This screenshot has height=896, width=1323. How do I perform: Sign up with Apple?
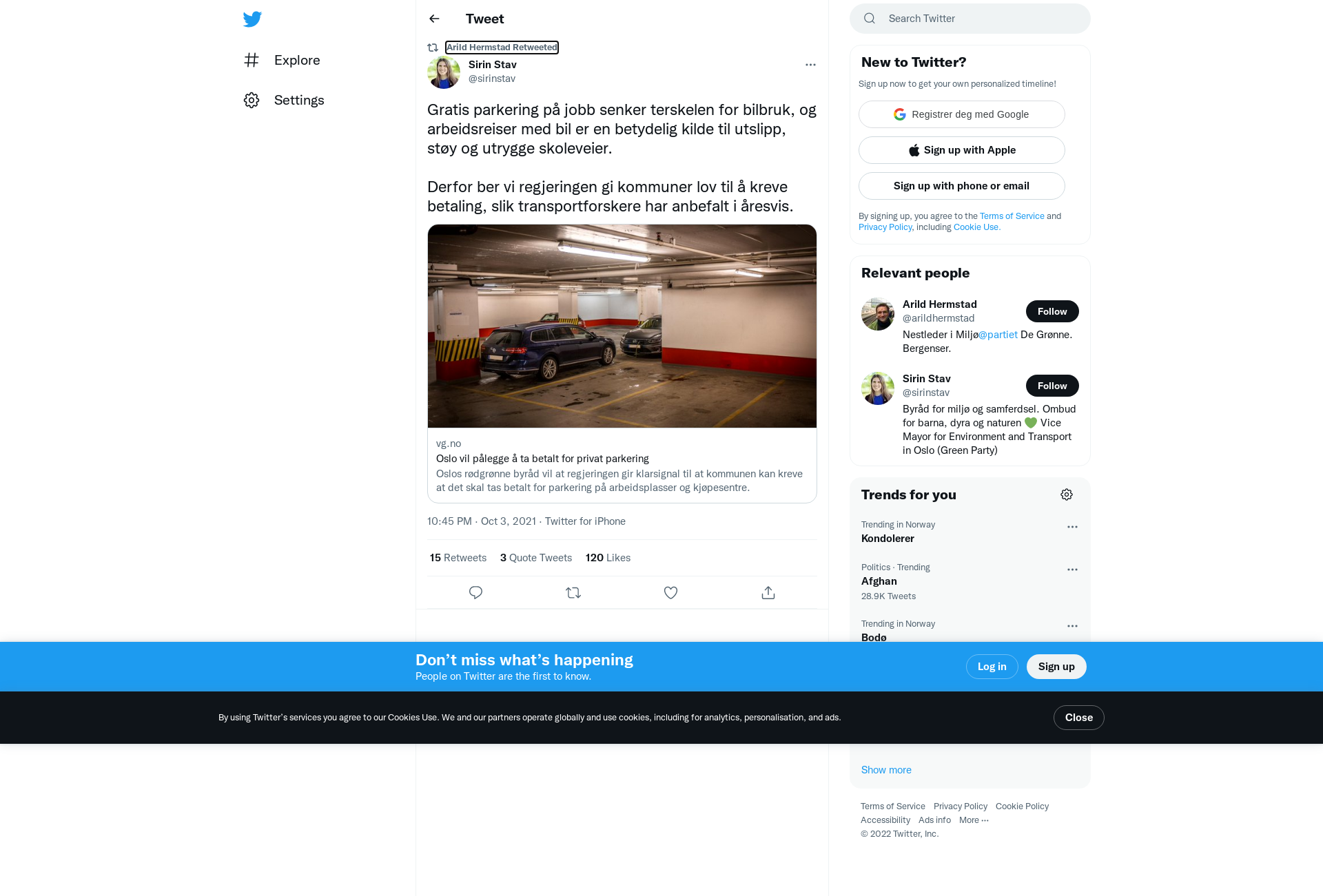(961, 150)
